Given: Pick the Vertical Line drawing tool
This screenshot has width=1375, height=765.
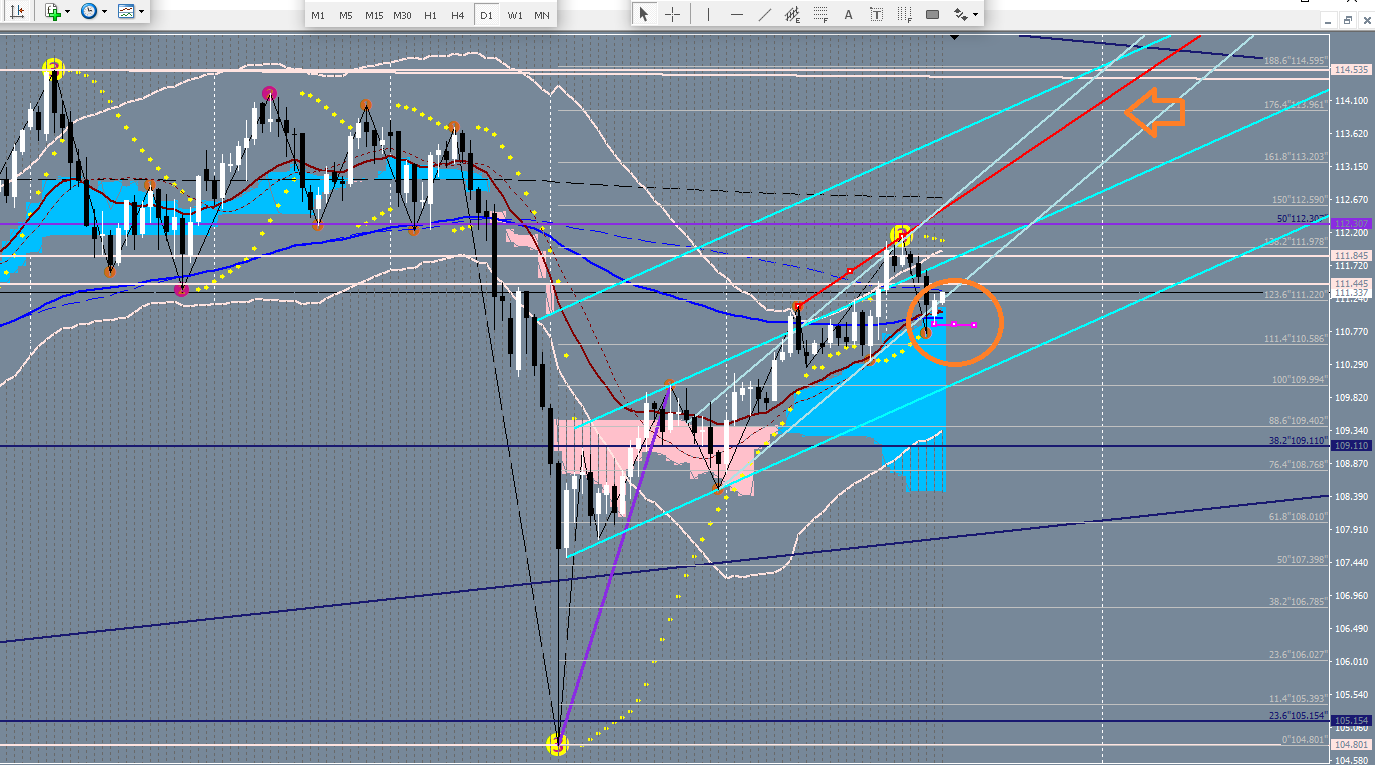Looking at the screenshot, I should [x=709, y=14].
